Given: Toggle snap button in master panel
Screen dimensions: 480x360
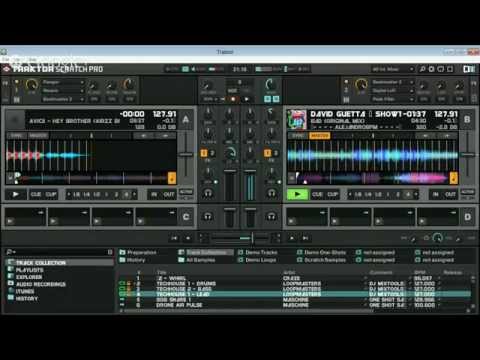Looking at the screenshot, I should [x=268, y=99].
